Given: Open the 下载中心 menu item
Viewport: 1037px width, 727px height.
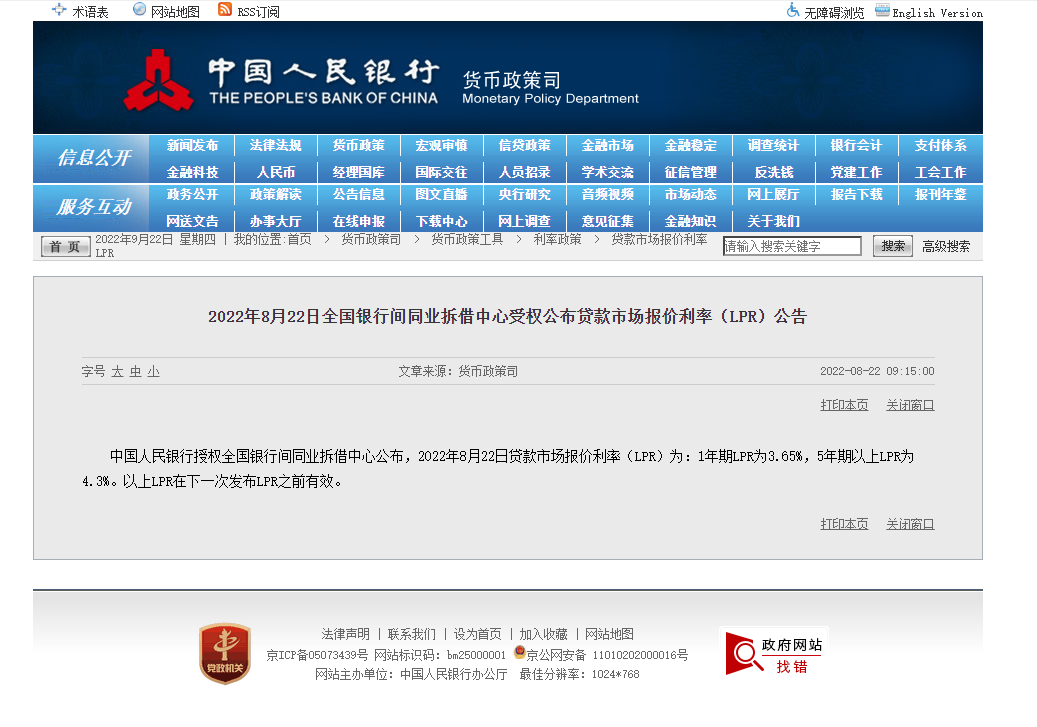Looking at the screenshot, I should click(442, 222).
